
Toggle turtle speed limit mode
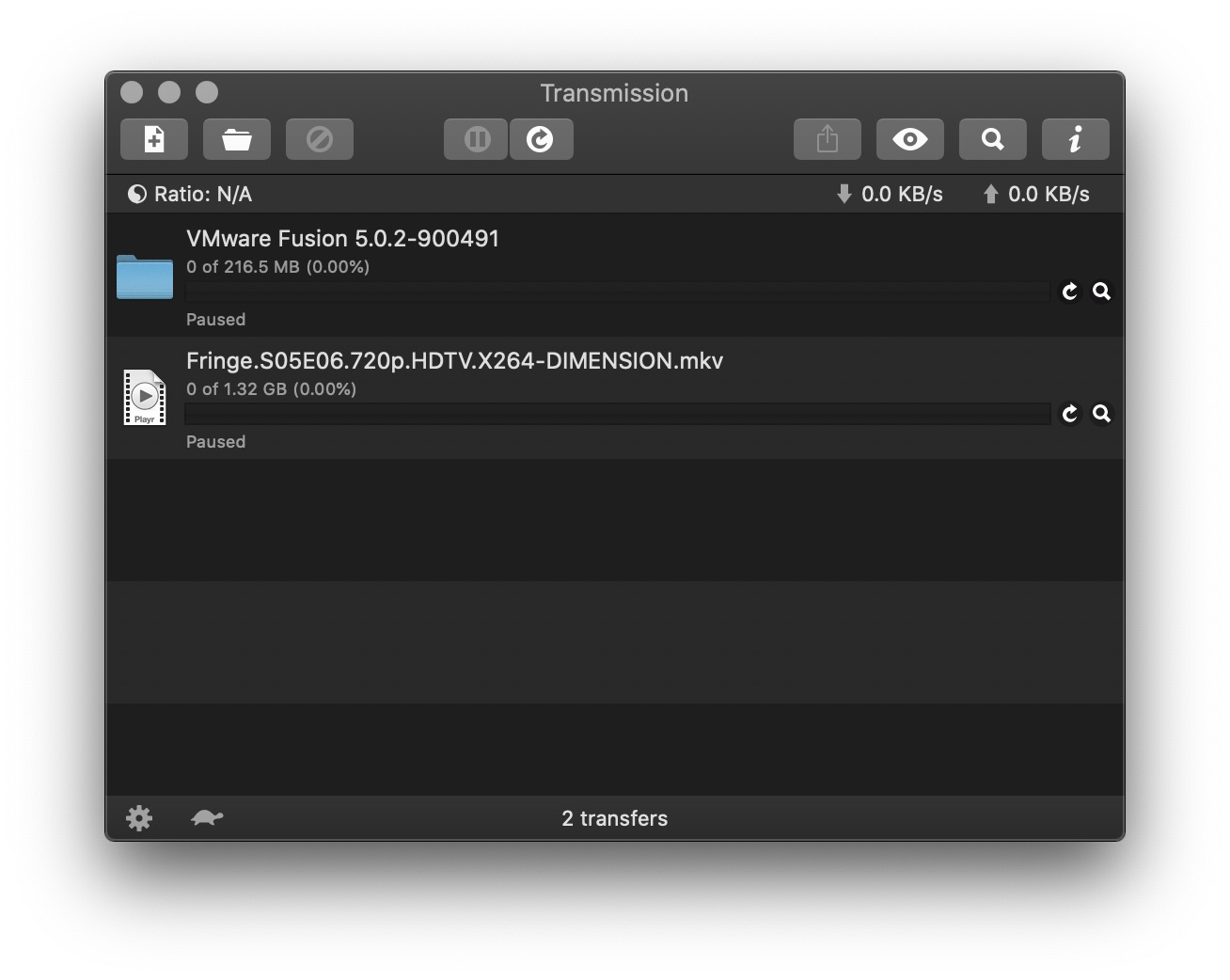click(206, 817)
